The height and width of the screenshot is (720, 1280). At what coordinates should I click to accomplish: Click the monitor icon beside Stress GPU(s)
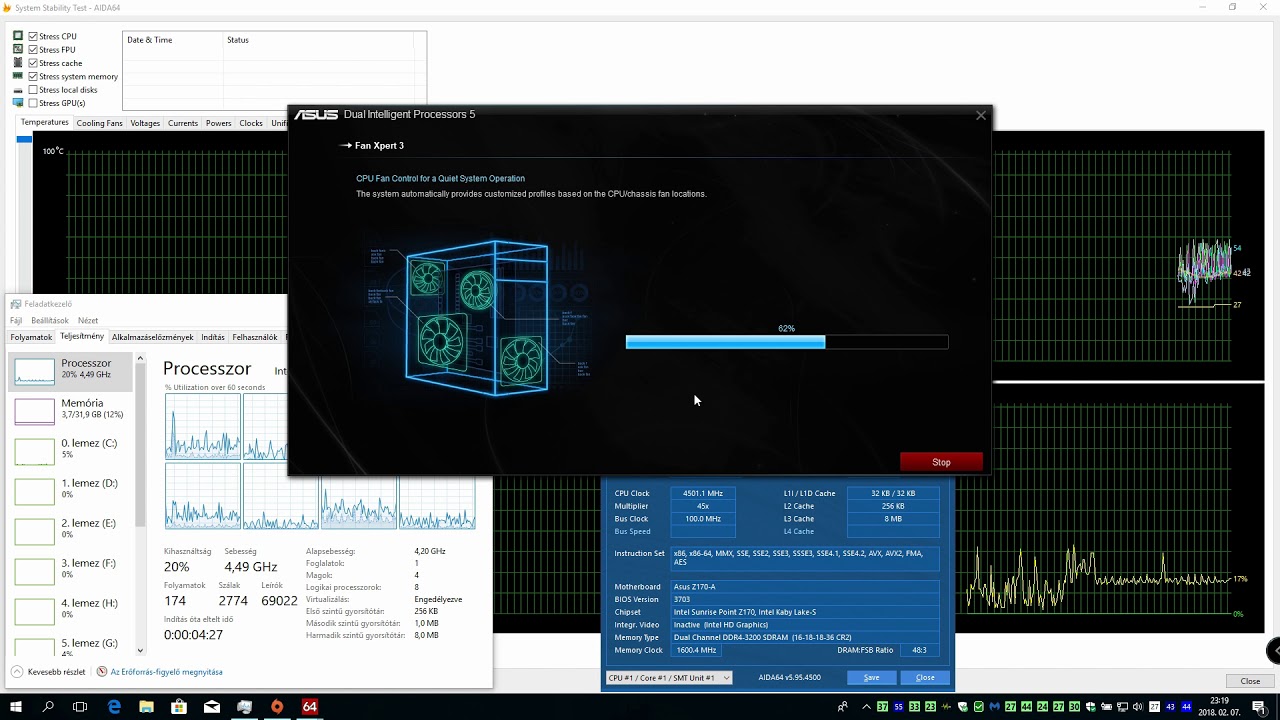point(18,103)
